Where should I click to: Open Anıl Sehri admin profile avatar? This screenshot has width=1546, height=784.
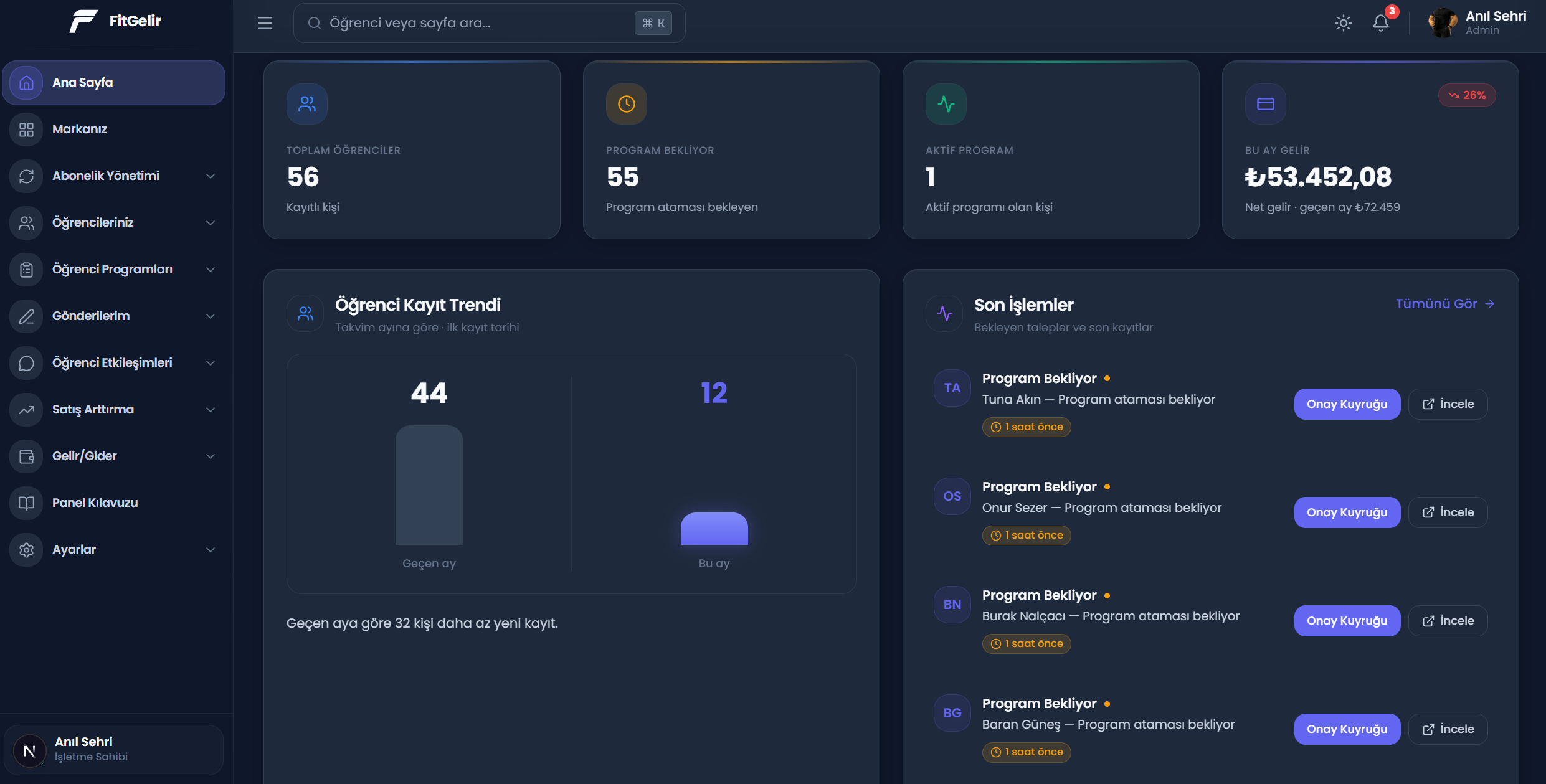tap(1443, 23)
